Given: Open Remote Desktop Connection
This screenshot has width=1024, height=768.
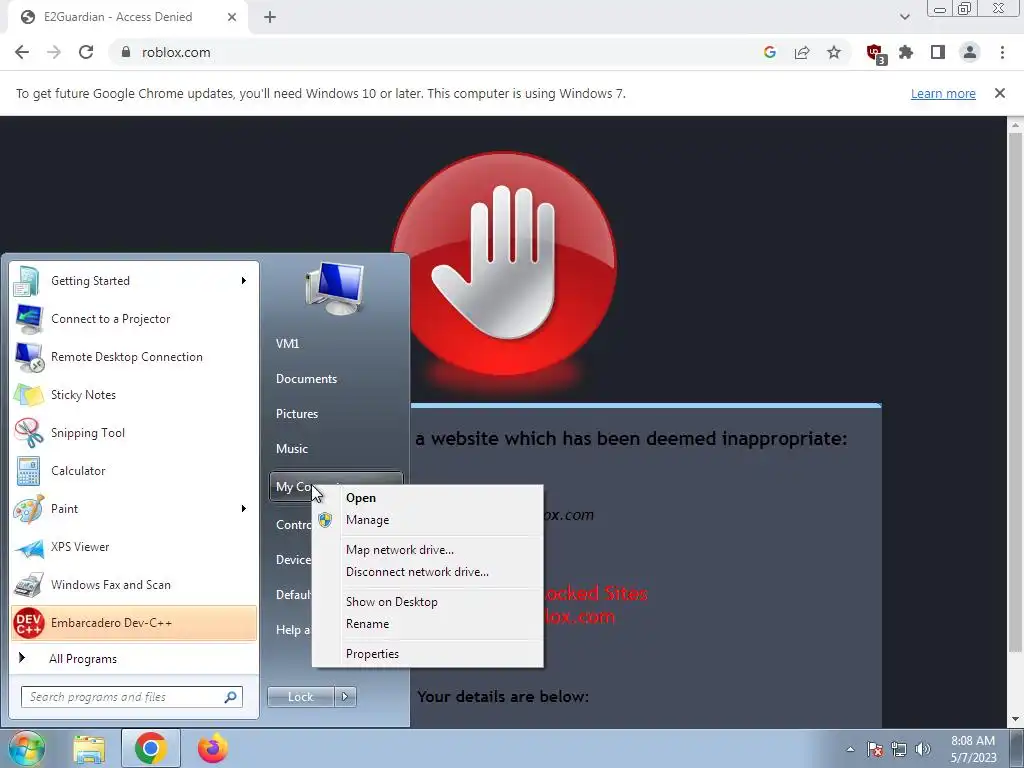Looking at the screenshot, I should click(x=134, y=357).
